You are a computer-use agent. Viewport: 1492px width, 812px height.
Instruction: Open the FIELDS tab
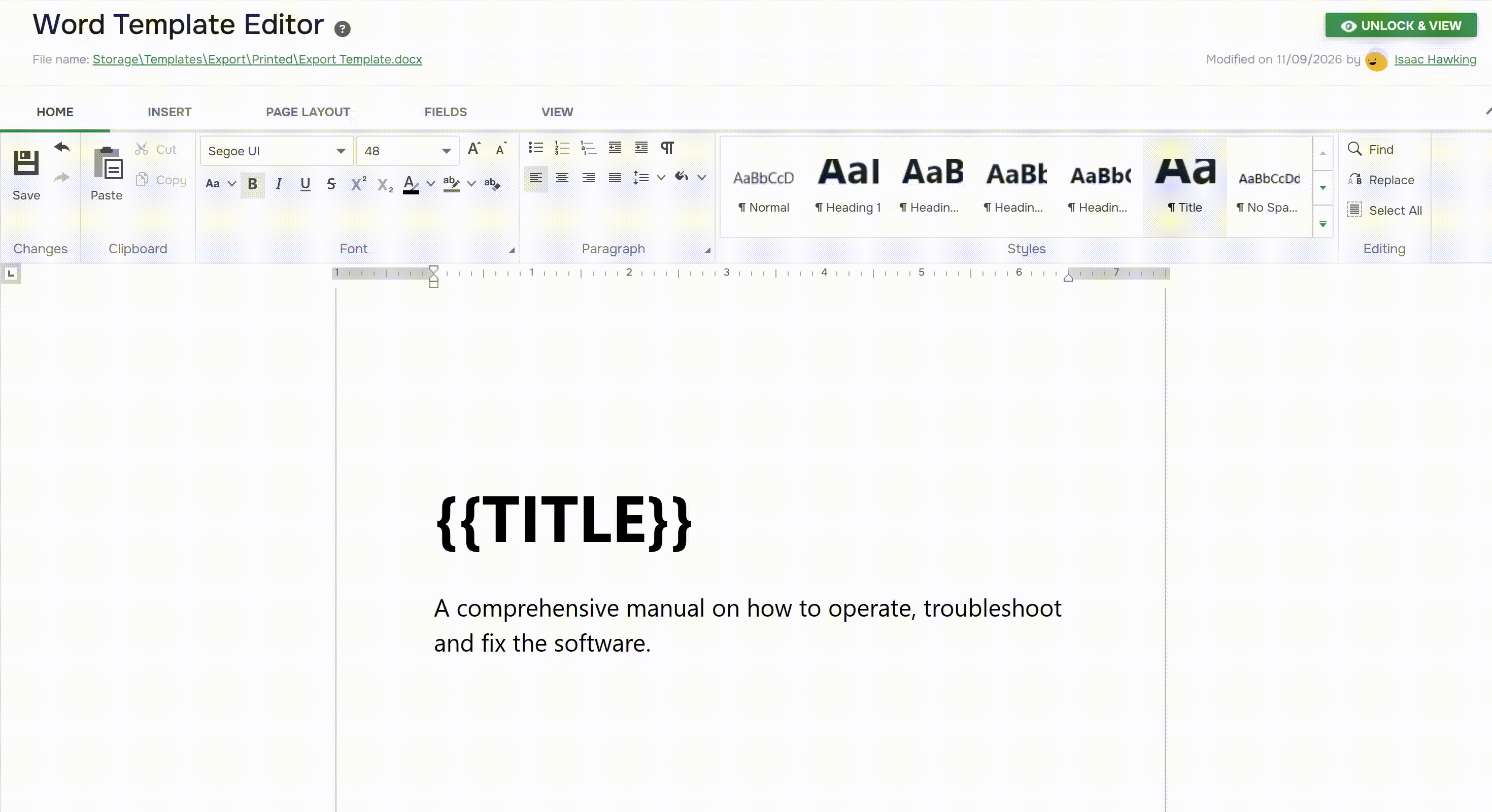tap(446, 112)
